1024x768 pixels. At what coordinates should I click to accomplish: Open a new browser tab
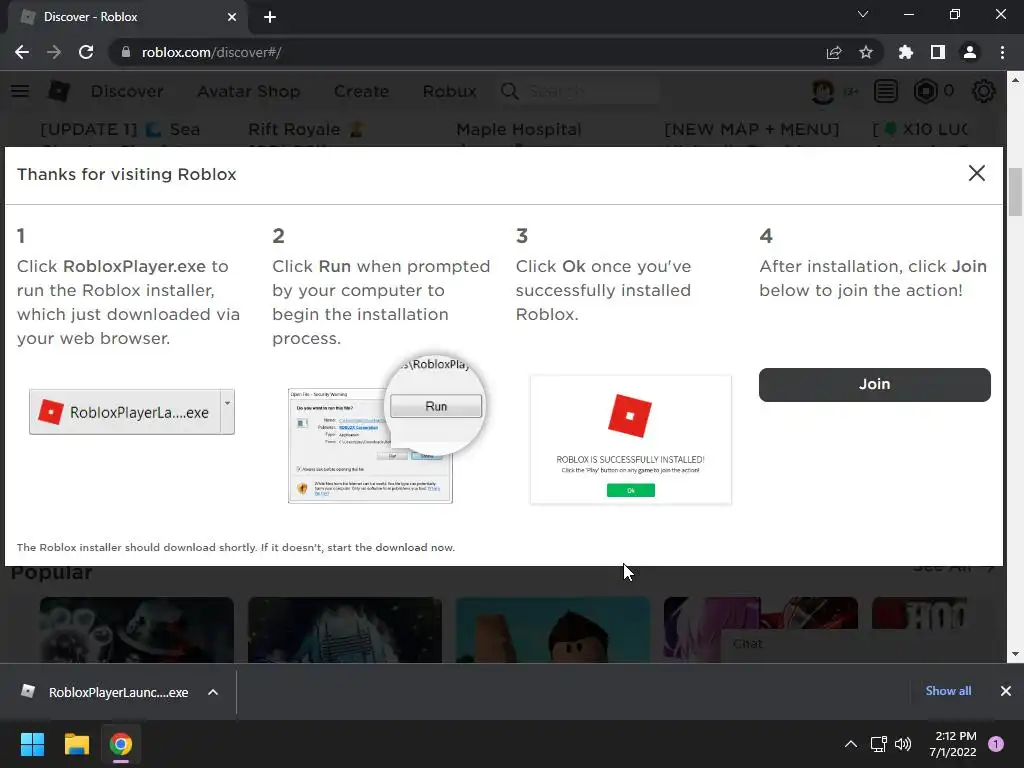click(x=270, y=17)
